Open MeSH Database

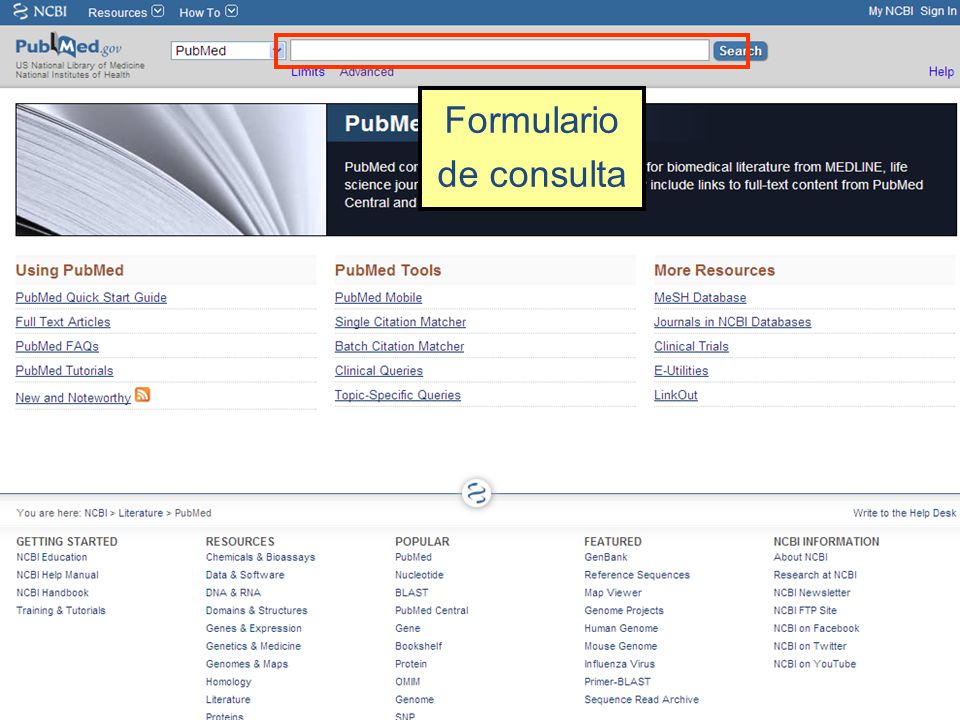tap(700, 298)
